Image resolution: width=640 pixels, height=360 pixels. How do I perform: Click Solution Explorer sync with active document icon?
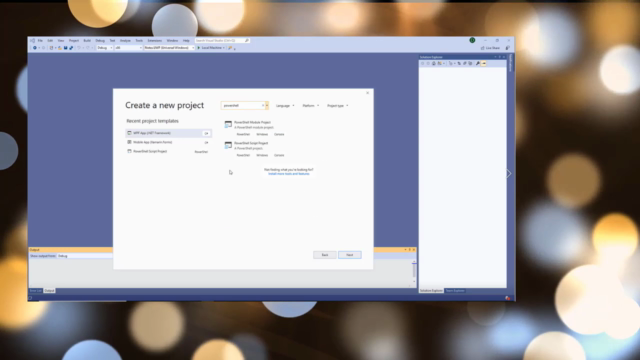click(x=459, y=63)
